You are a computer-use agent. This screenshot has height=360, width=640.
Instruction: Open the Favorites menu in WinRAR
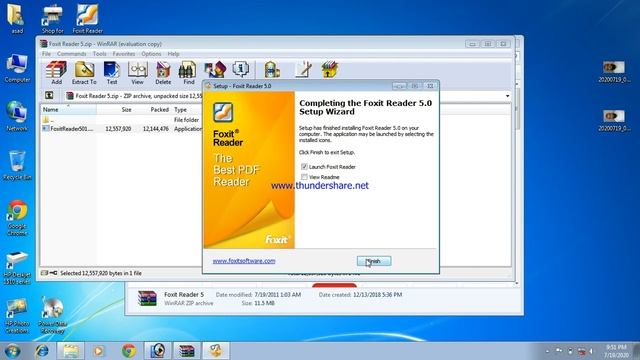(x=124, y=54)
